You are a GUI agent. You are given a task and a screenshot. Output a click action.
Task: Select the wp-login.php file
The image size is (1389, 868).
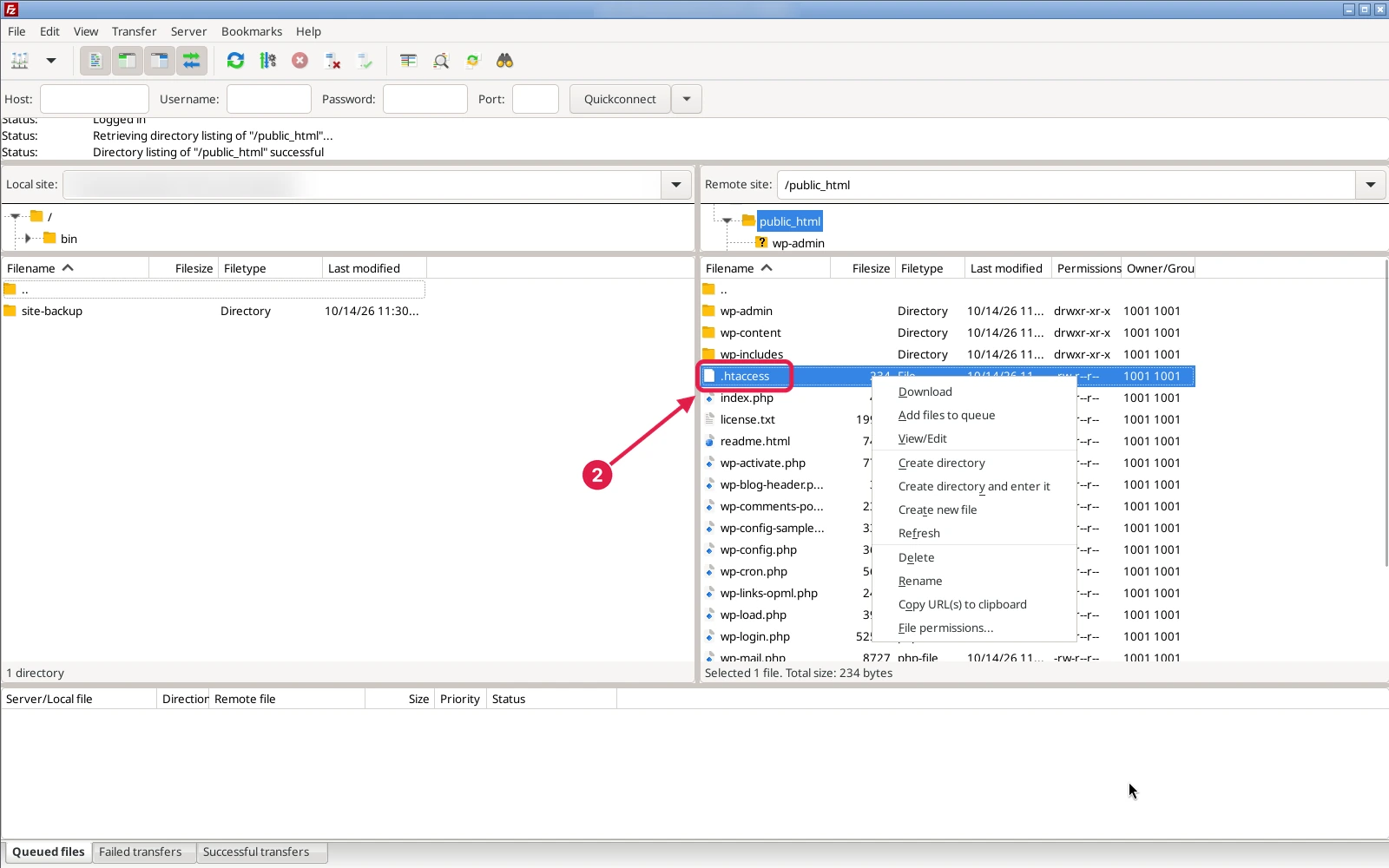755,636
